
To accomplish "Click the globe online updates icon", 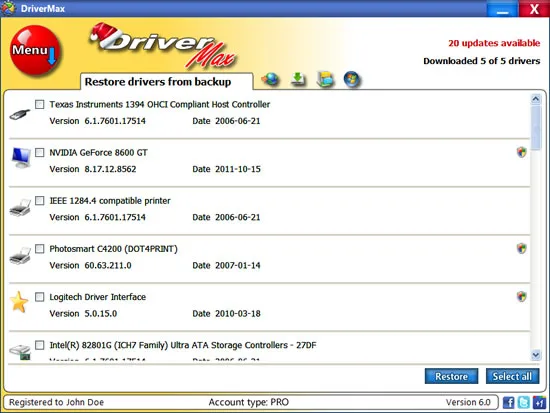I will tap(271, 79).
